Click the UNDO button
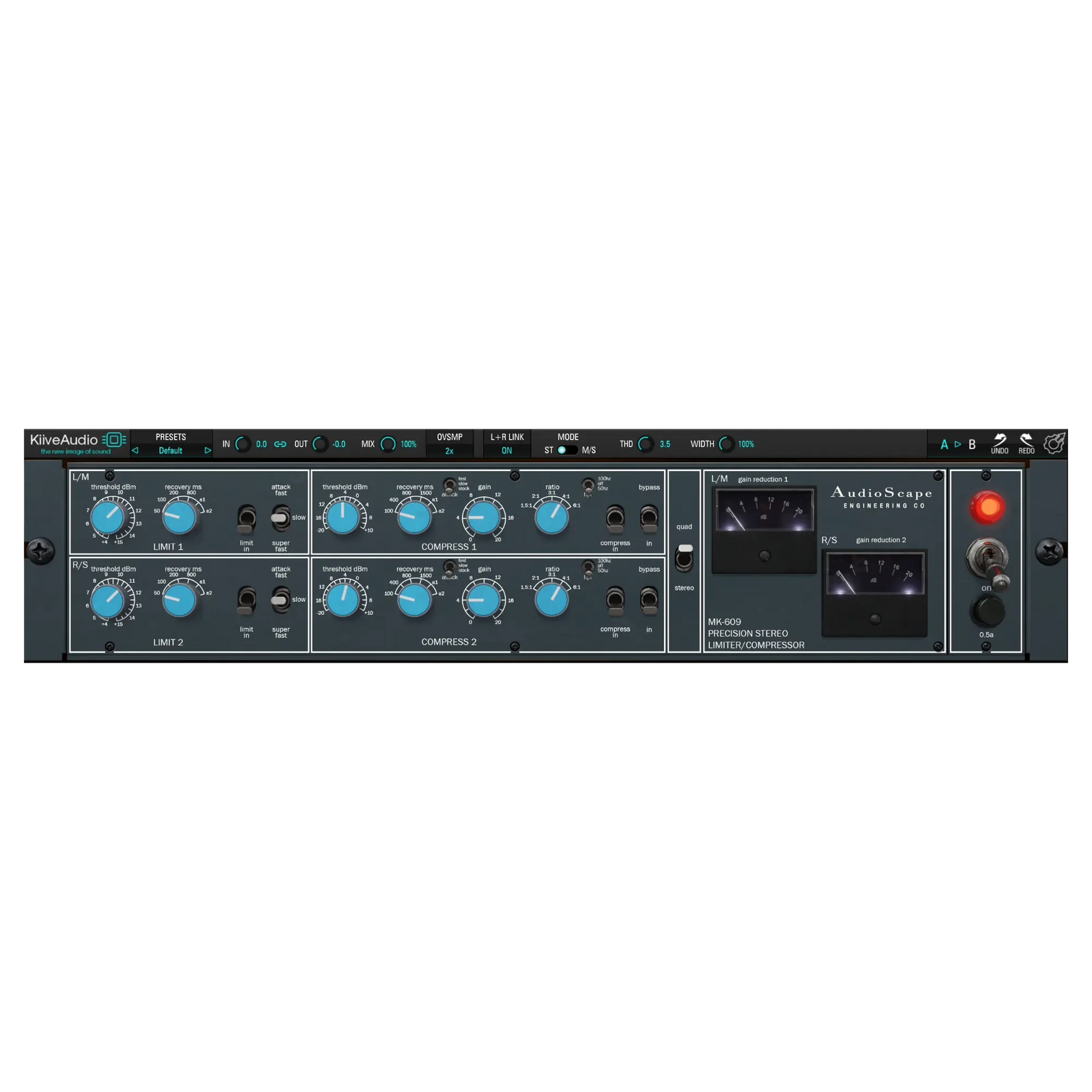The height and width of the screenshot is (1092, 1092). (999, 444)
